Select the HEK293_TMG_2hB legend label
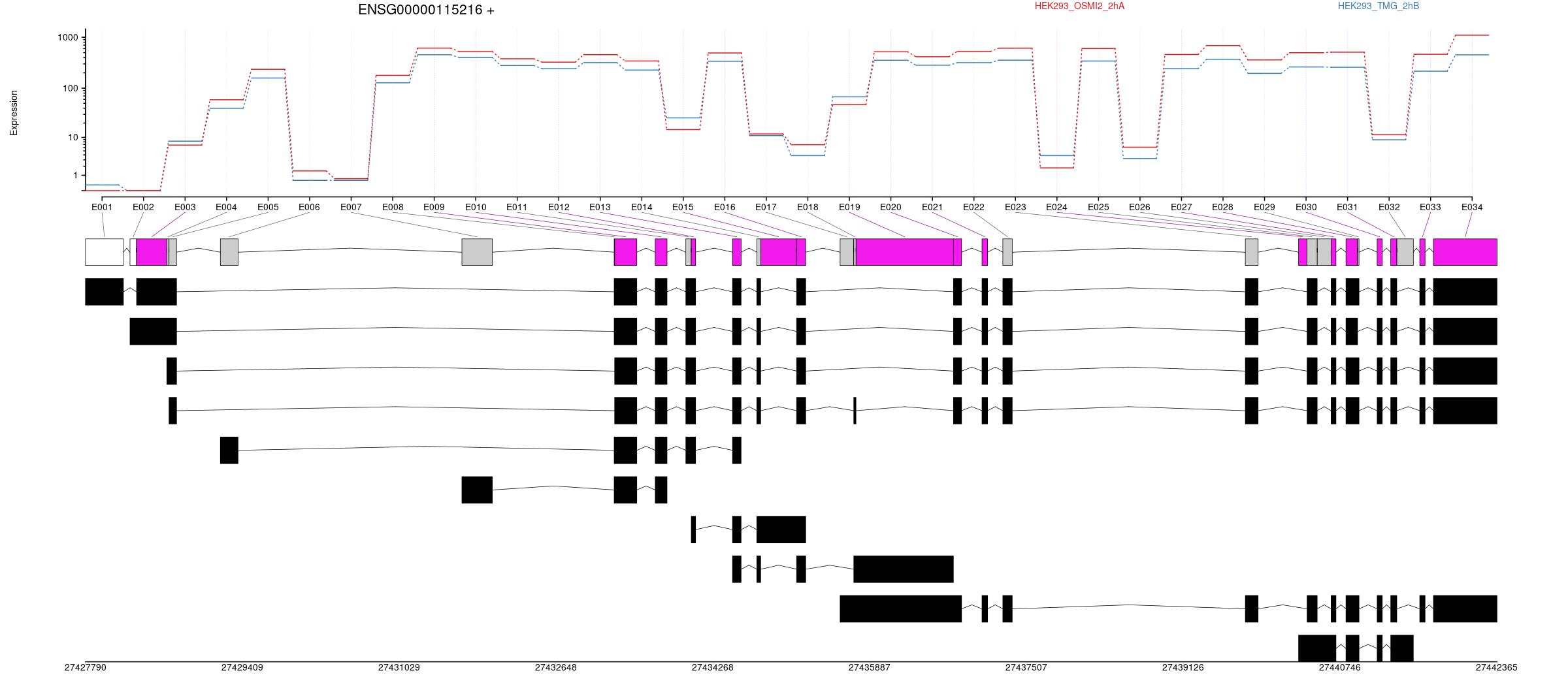The width and height of the screenshot is (1568, 679). tap(1379, 6)
